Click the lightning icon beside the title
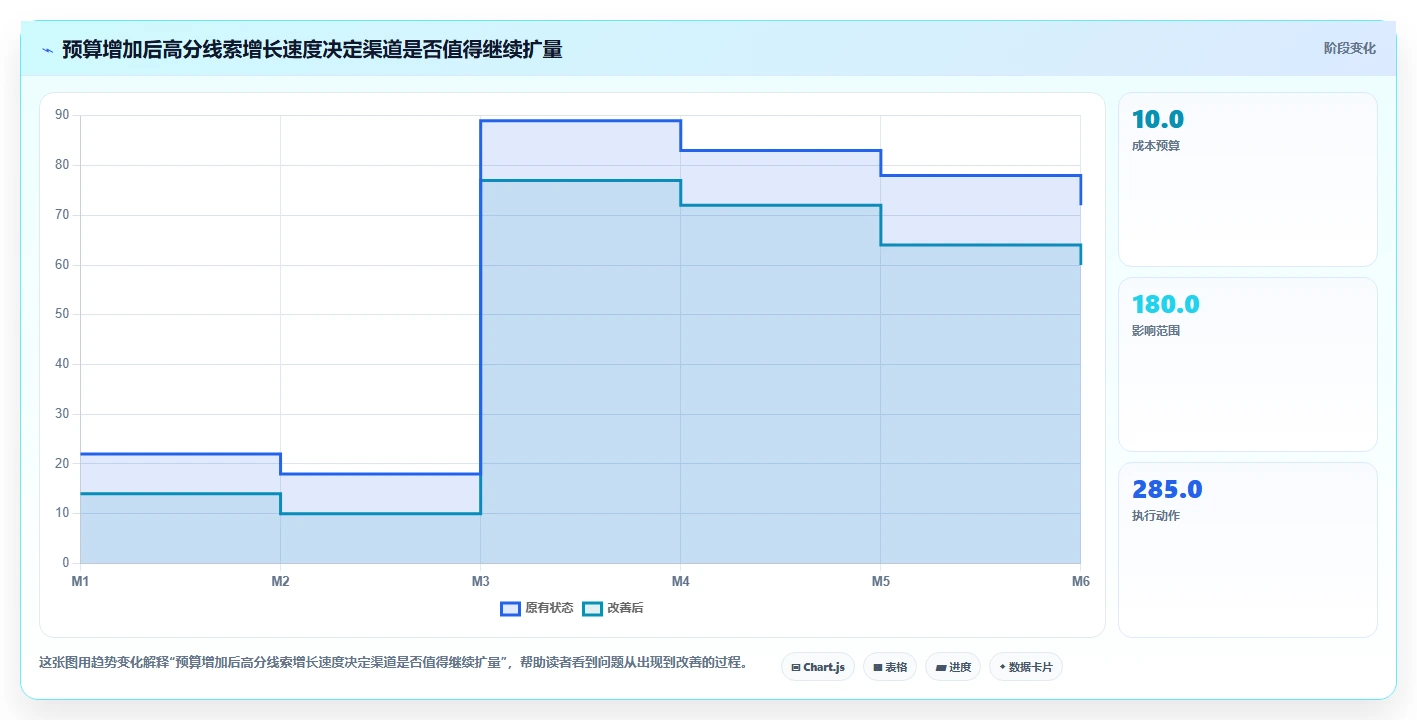1417x720 pixels. [x=47, y=49]
